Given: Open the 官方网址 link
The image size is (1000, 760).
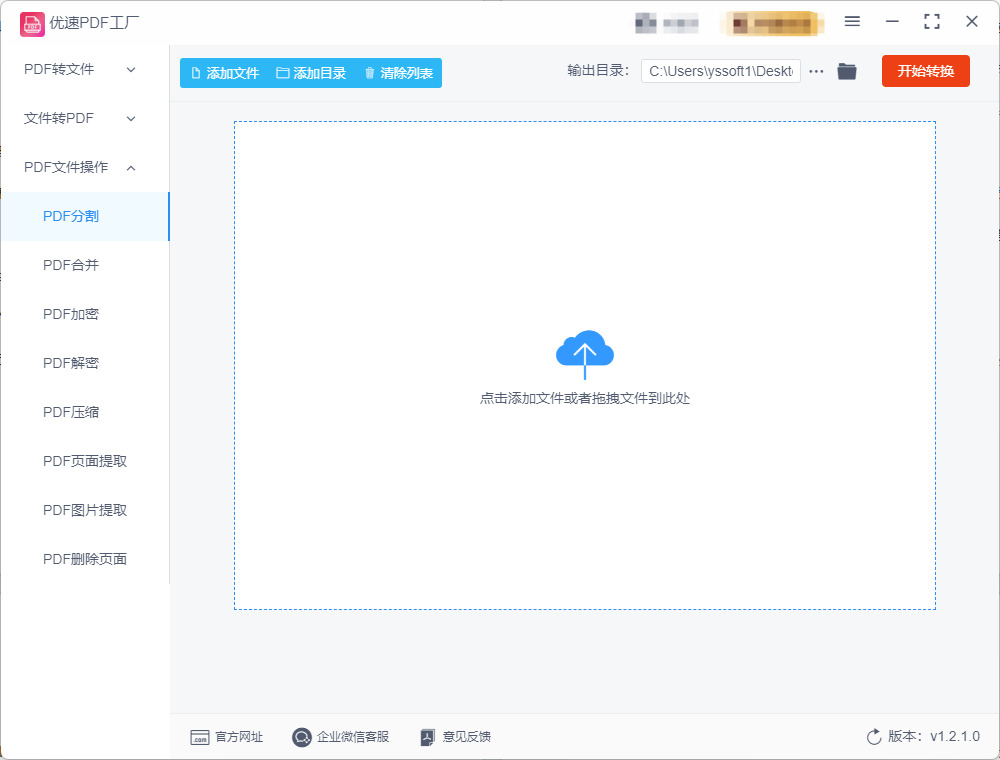Looking at the screenshot, I should [x=226, y=737].
